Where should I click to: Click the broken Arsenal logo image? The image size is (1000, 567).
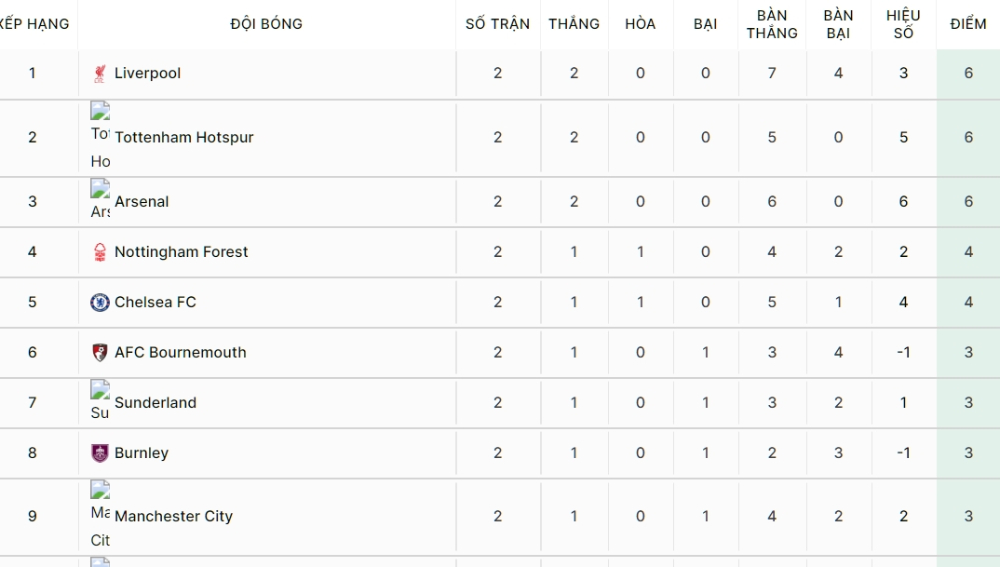[100, 201]
